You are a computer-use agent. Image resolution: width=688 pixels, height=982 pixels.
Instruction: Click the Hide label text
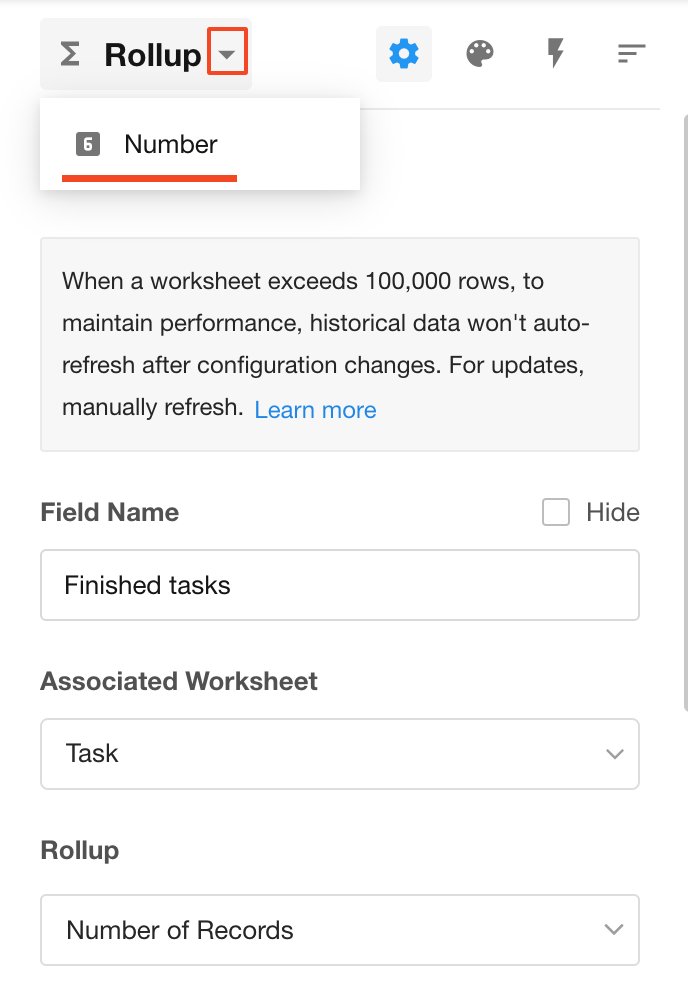[x=613, y=512]
